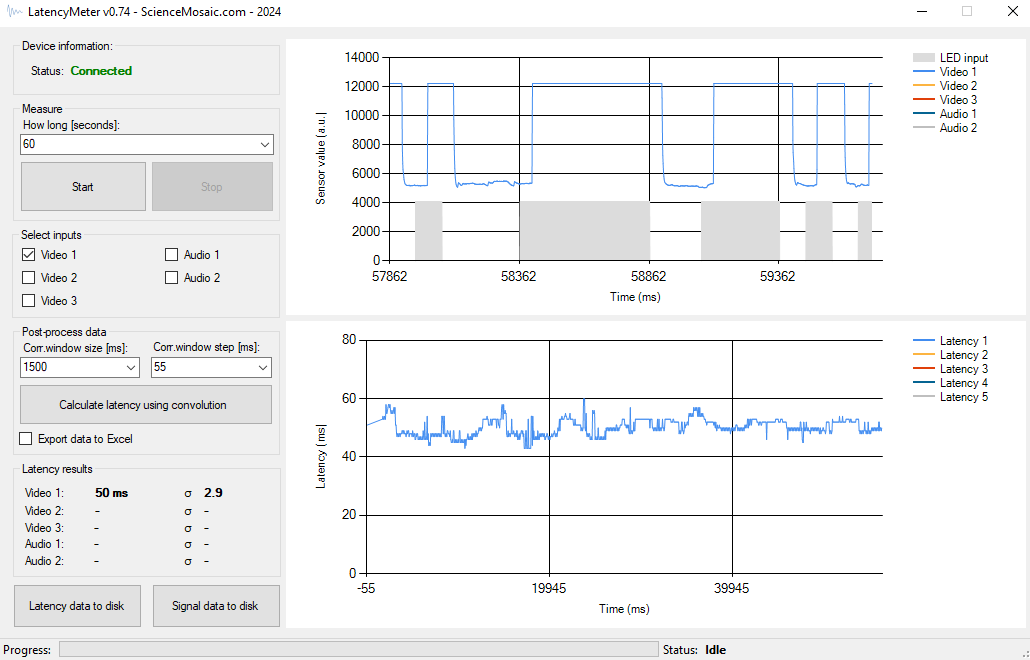This screenshot has height=660, width=1030.
Task: Close the LatencyMeter window
Action: 1012,12
